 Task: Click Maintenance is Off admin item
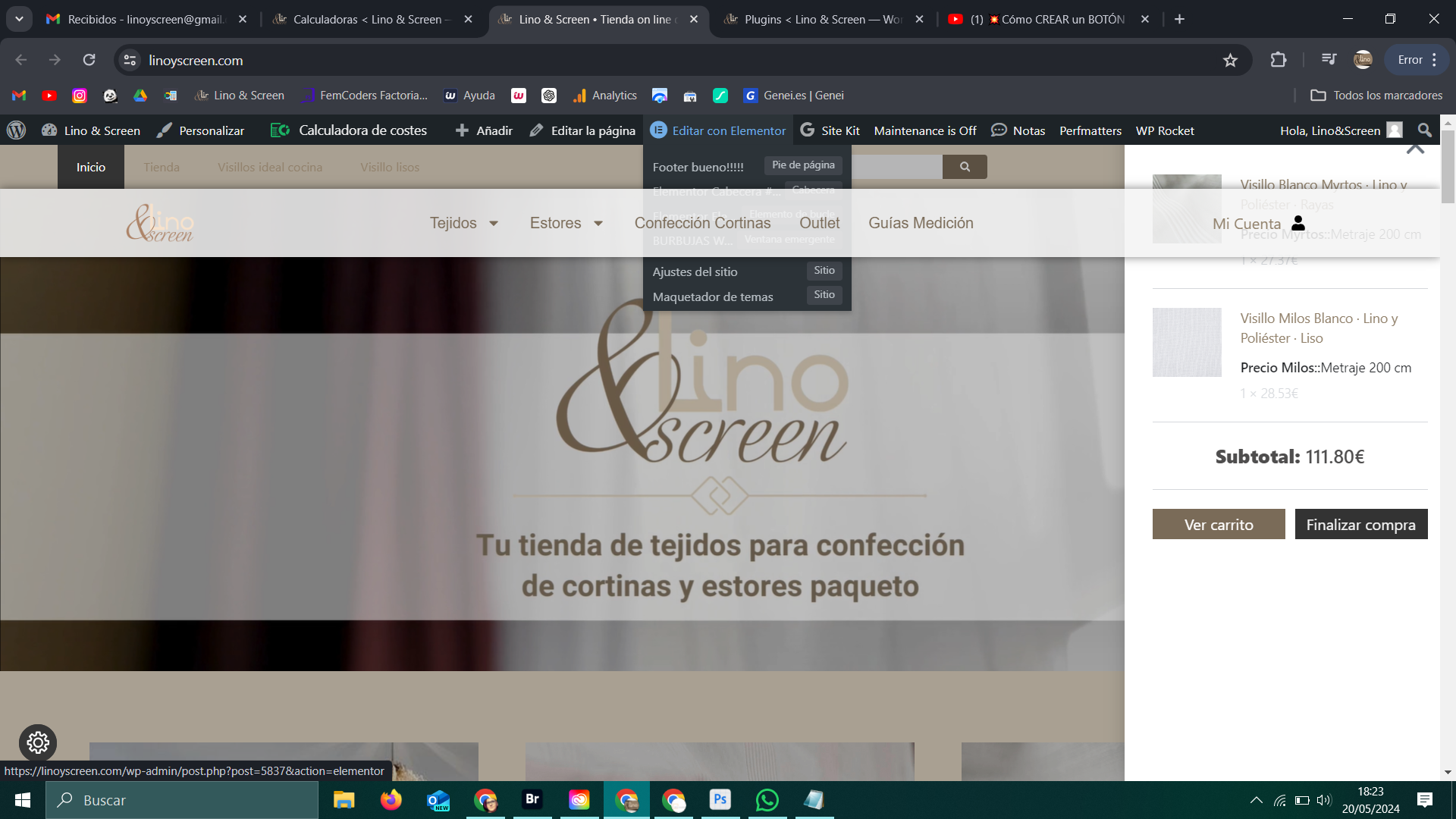pyautogui.click(x=925, y=130)
